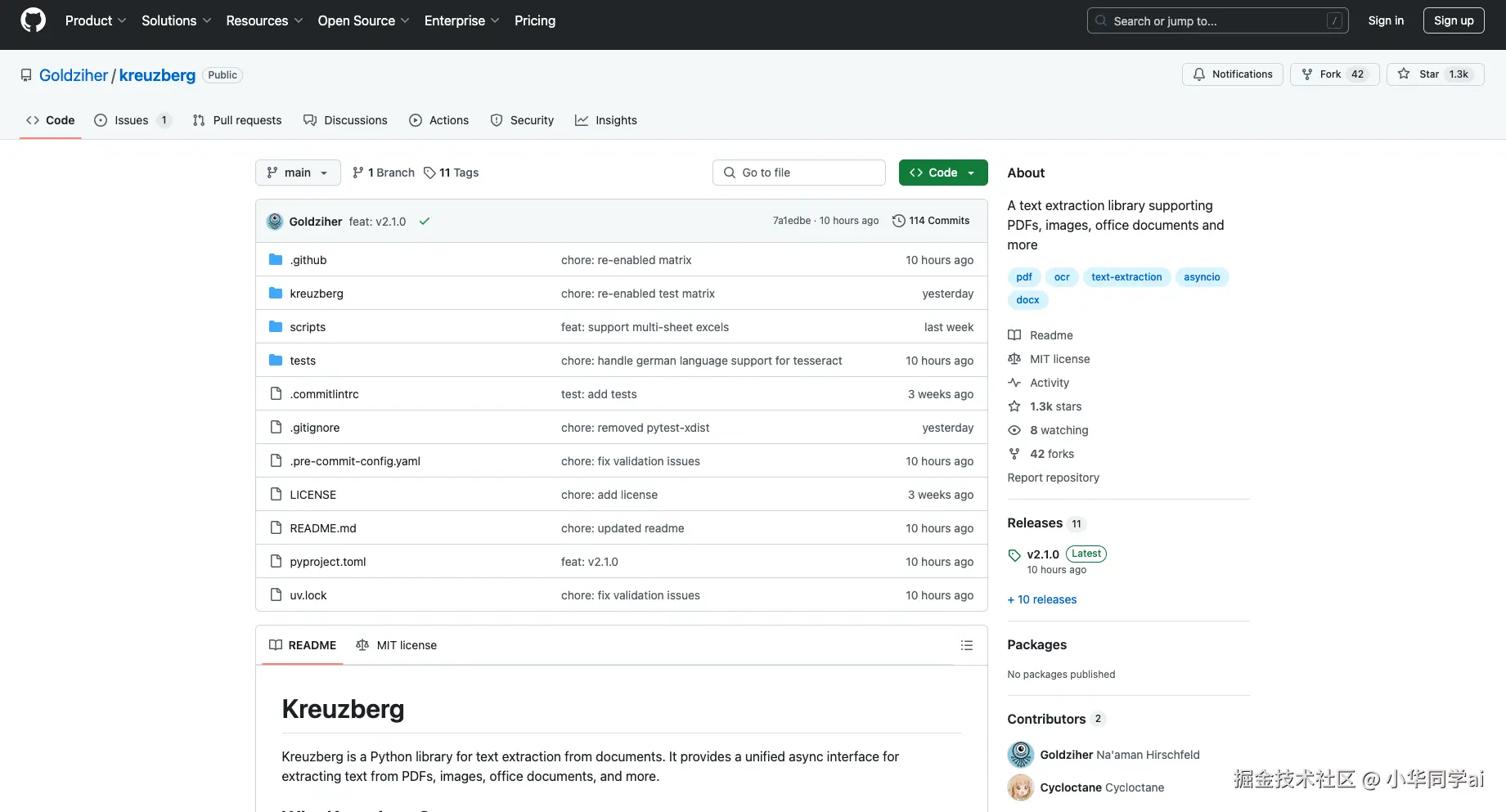Viewport: 1506px width, 812px height.
Task: Click the Notifications bell button
Action: click(x=1232, y=74)
